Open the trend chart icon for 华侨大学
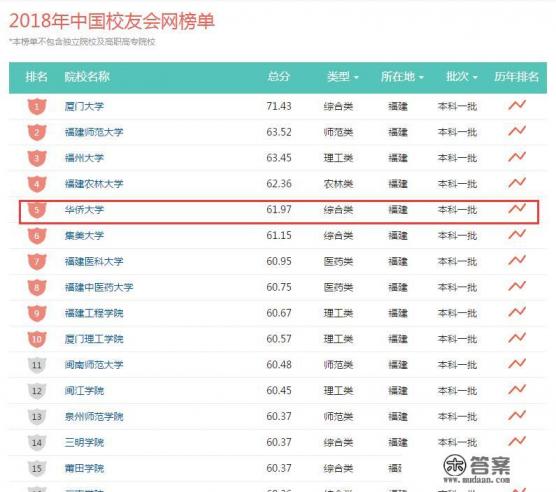This screenshot has height=492, width=556. coord(517,209)
